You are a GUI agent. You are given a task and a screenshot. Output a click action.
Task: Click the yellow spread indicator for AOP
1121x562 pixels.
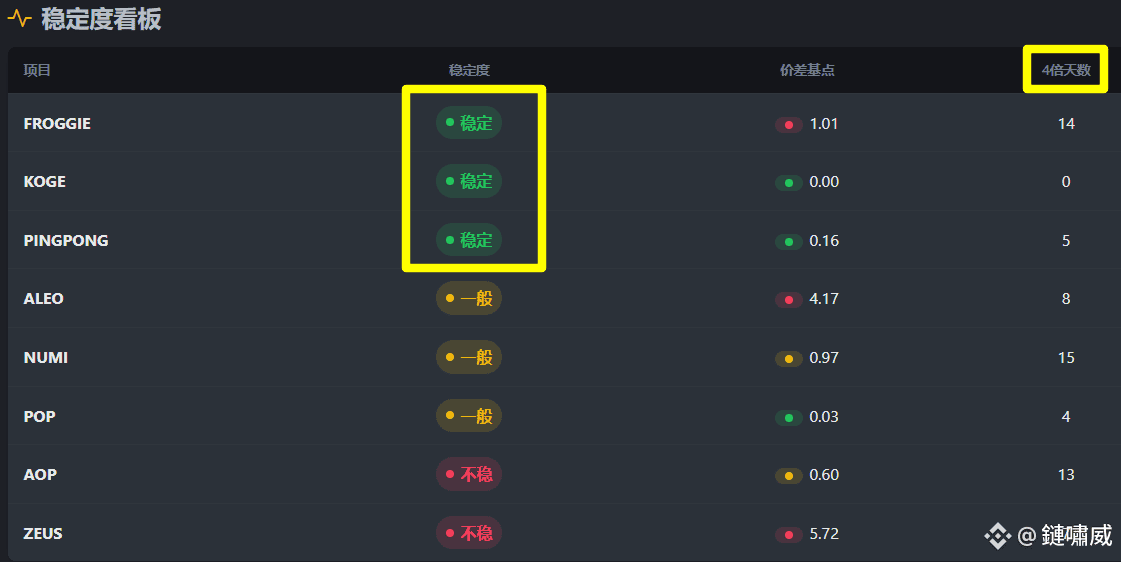(x=789, y=476)
